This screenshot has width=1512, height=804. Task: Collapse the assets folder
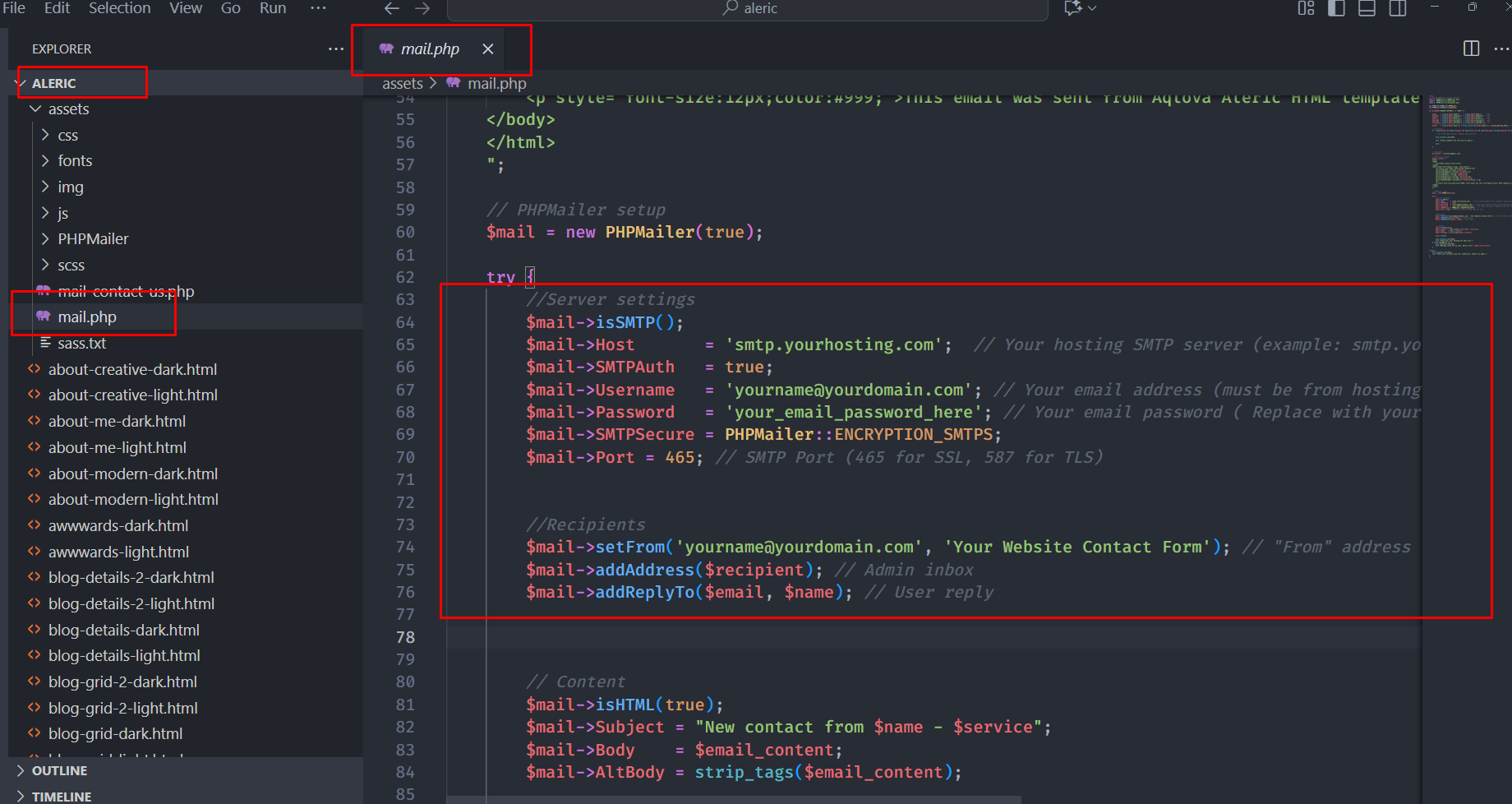pos(68,109)
